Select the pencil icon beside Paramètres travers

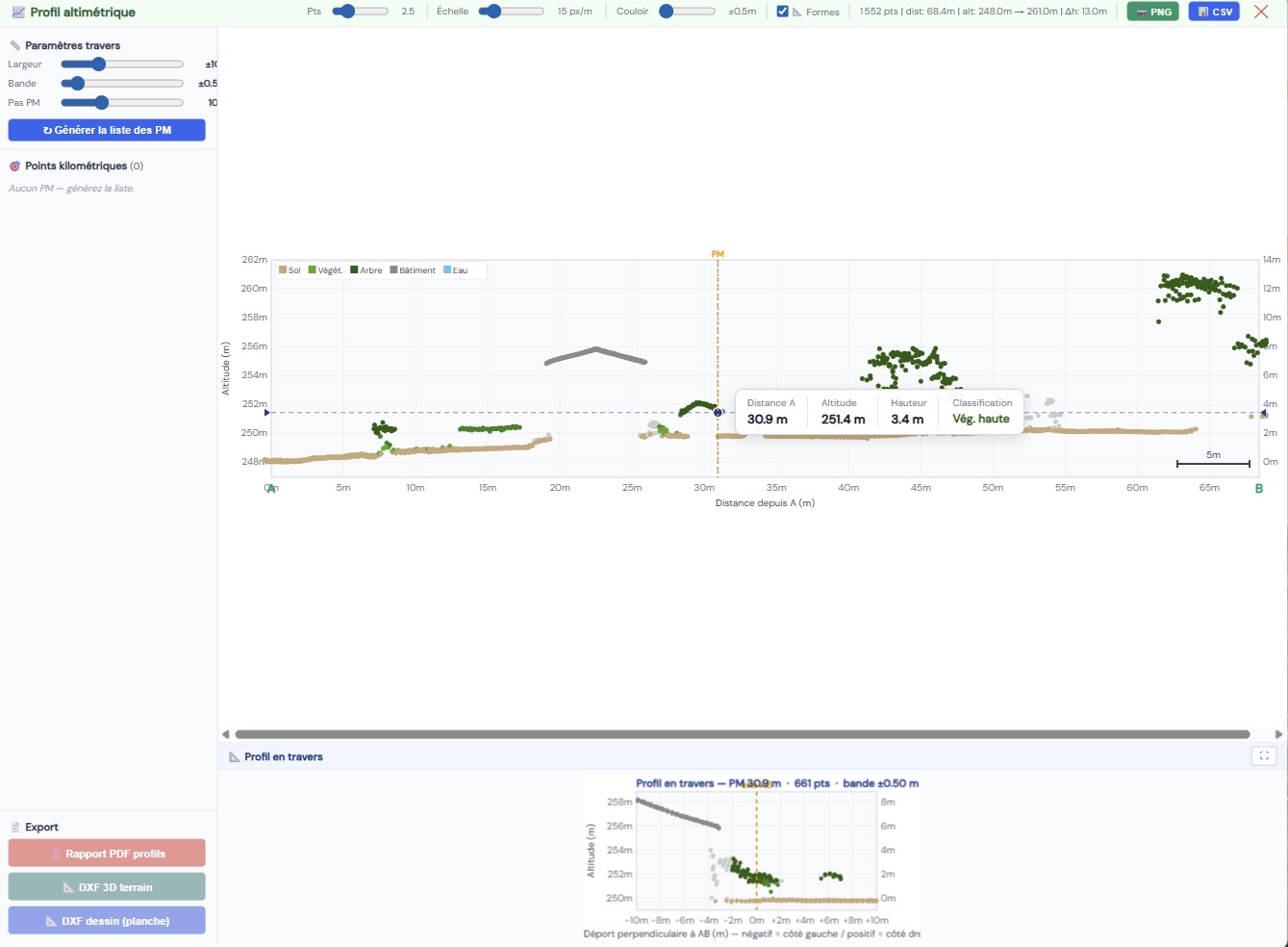tap(15, 44)
